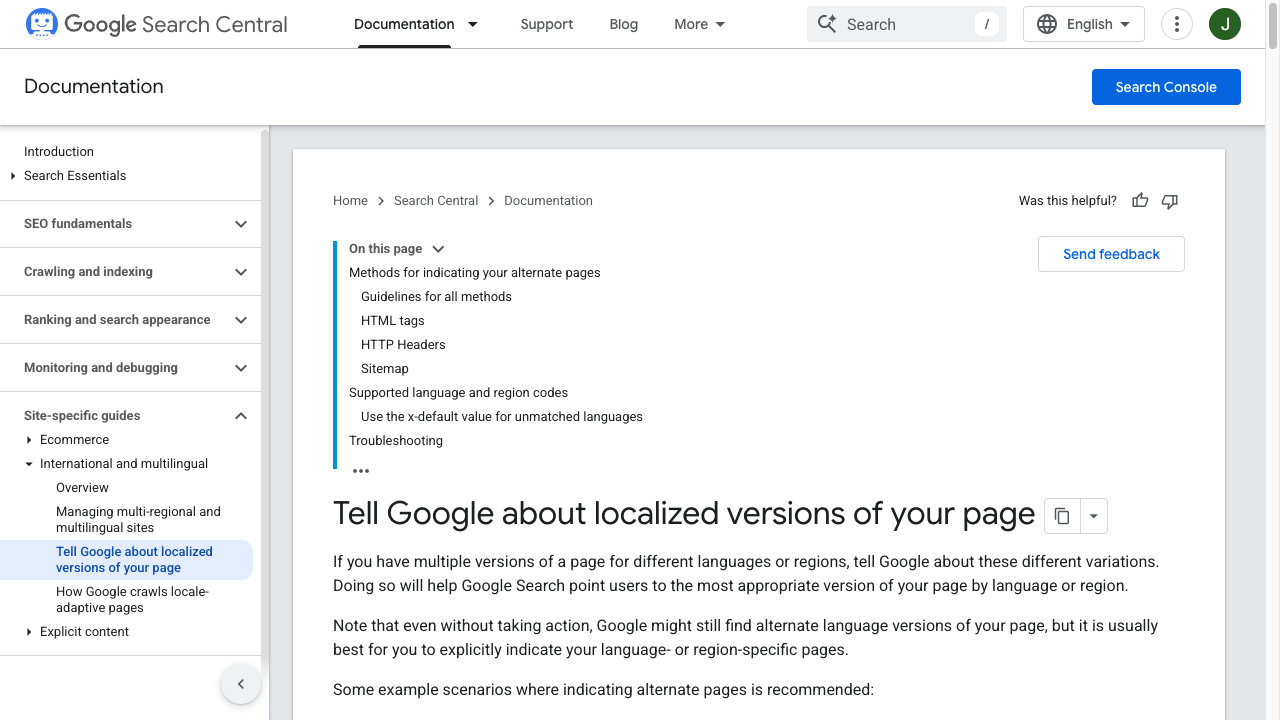Click the sidebar navigation scrollbar
Screen dimensions: 1280x720
[265, 400]
